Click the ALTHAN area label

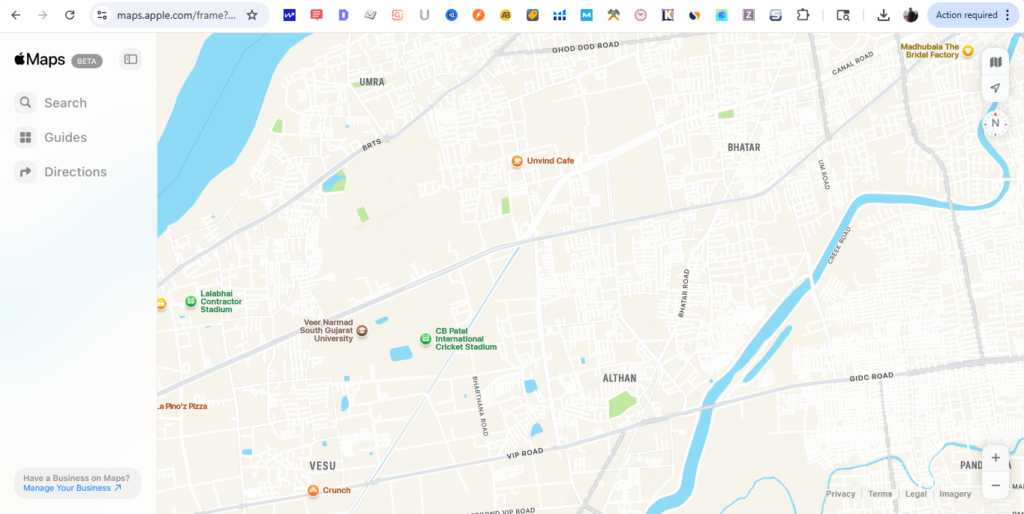coord(619,378)
